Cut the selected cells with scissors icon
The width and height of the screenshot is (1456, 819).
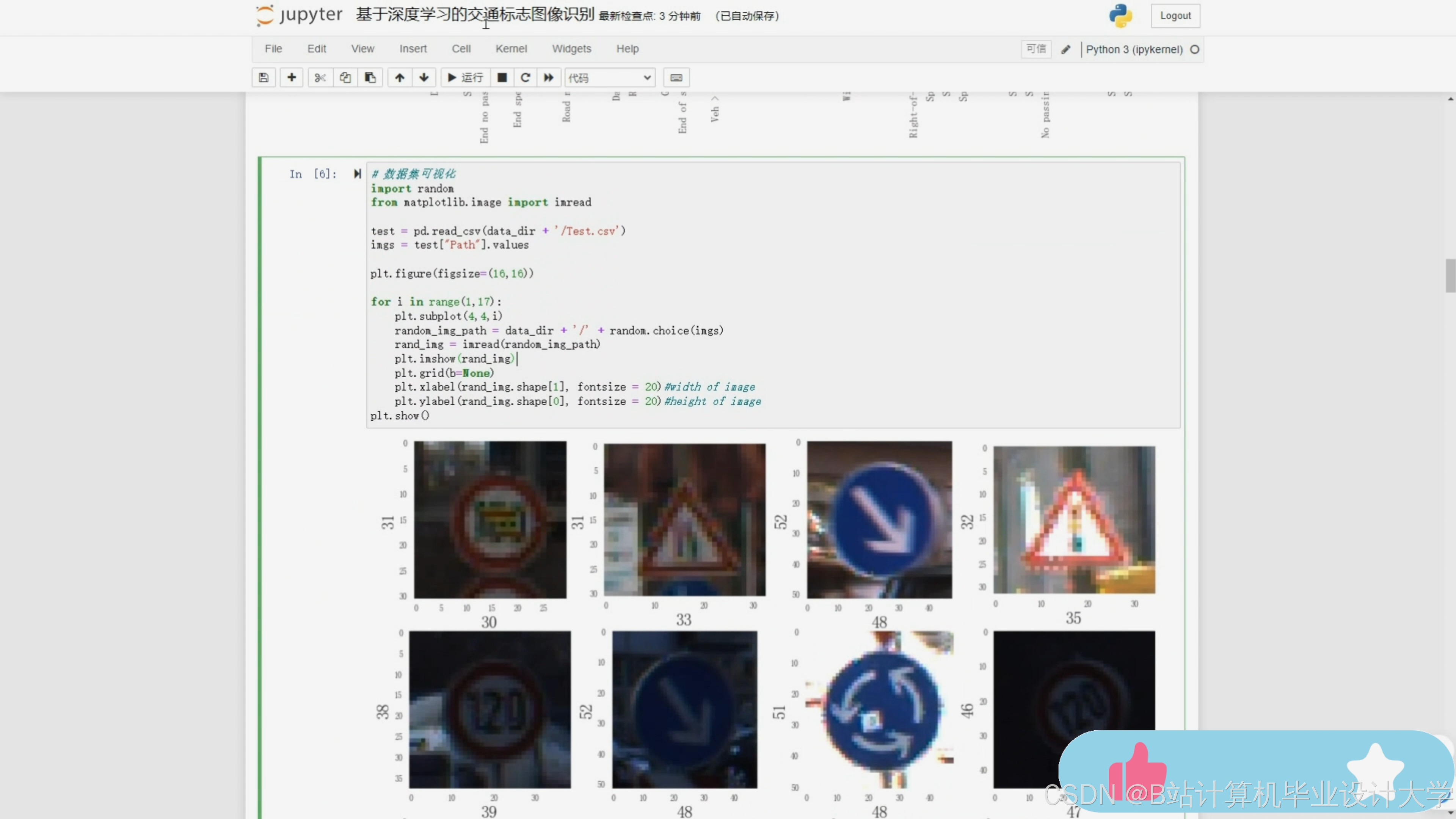320,77
